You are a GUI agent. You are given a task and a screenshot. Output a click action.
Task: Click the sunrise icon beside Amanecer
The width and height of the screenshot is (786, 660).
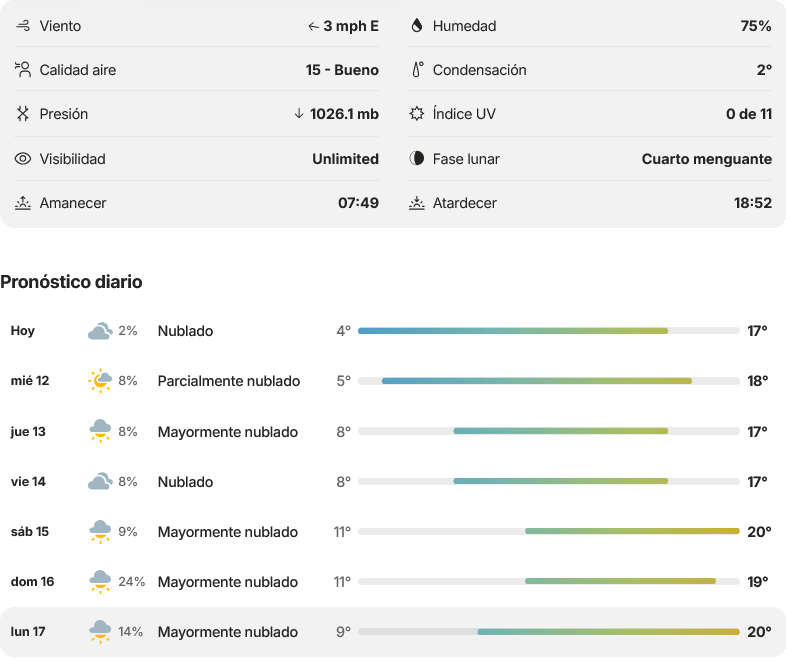coord(23,203)
